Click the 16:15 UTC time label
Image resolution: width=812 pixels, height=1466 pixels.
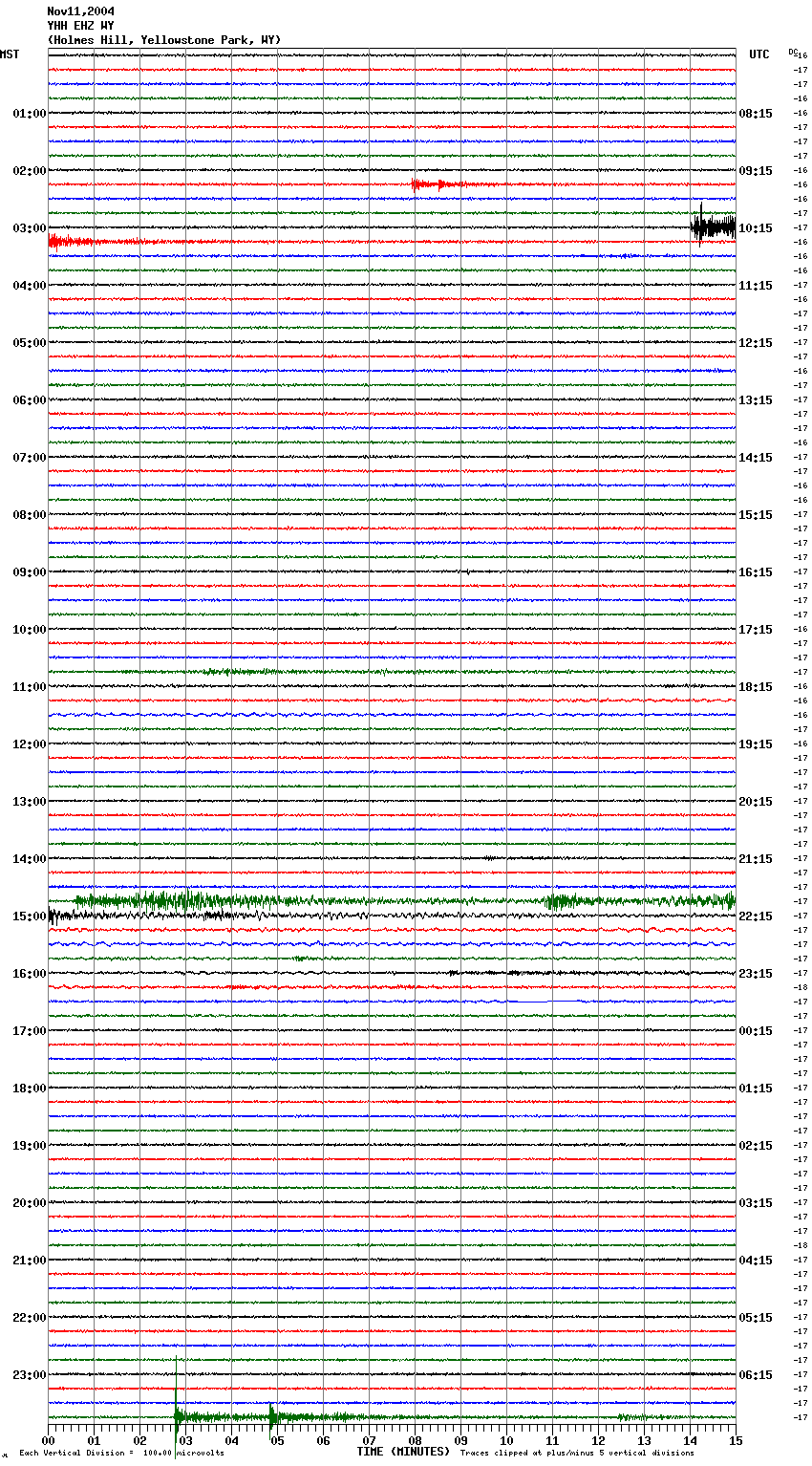(x=756, y=572)
